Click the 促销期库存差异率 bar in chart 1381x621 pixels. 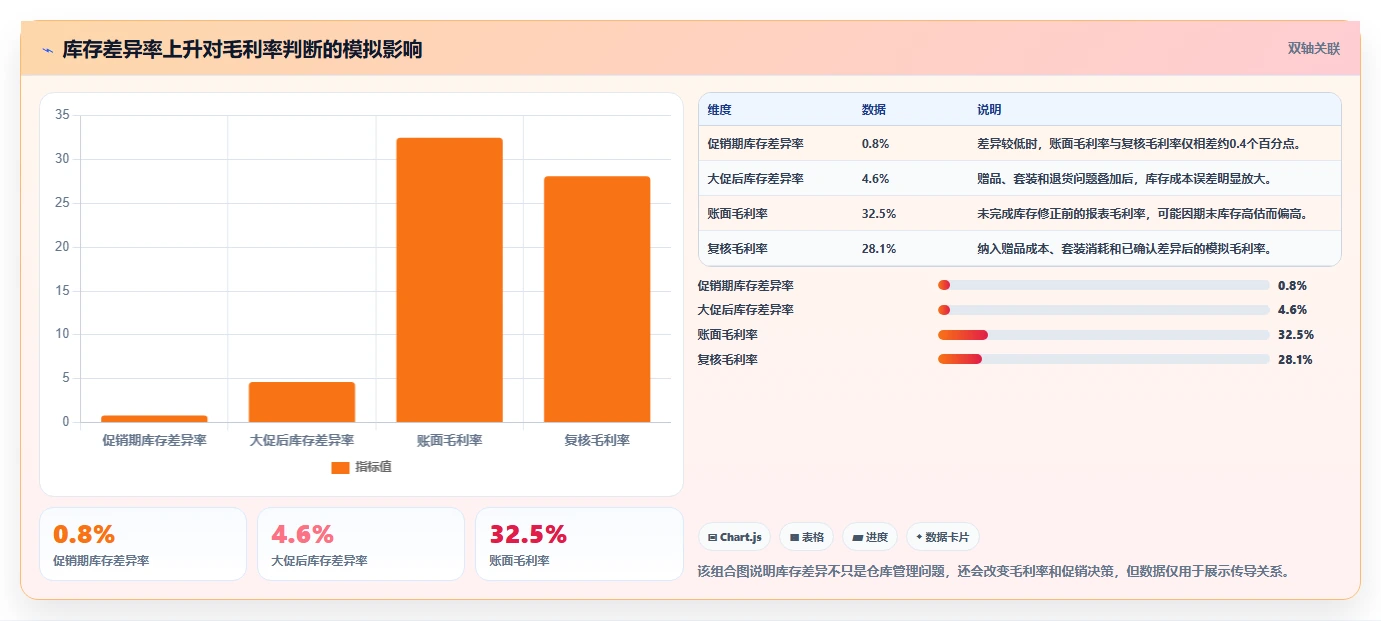point(154,419)
